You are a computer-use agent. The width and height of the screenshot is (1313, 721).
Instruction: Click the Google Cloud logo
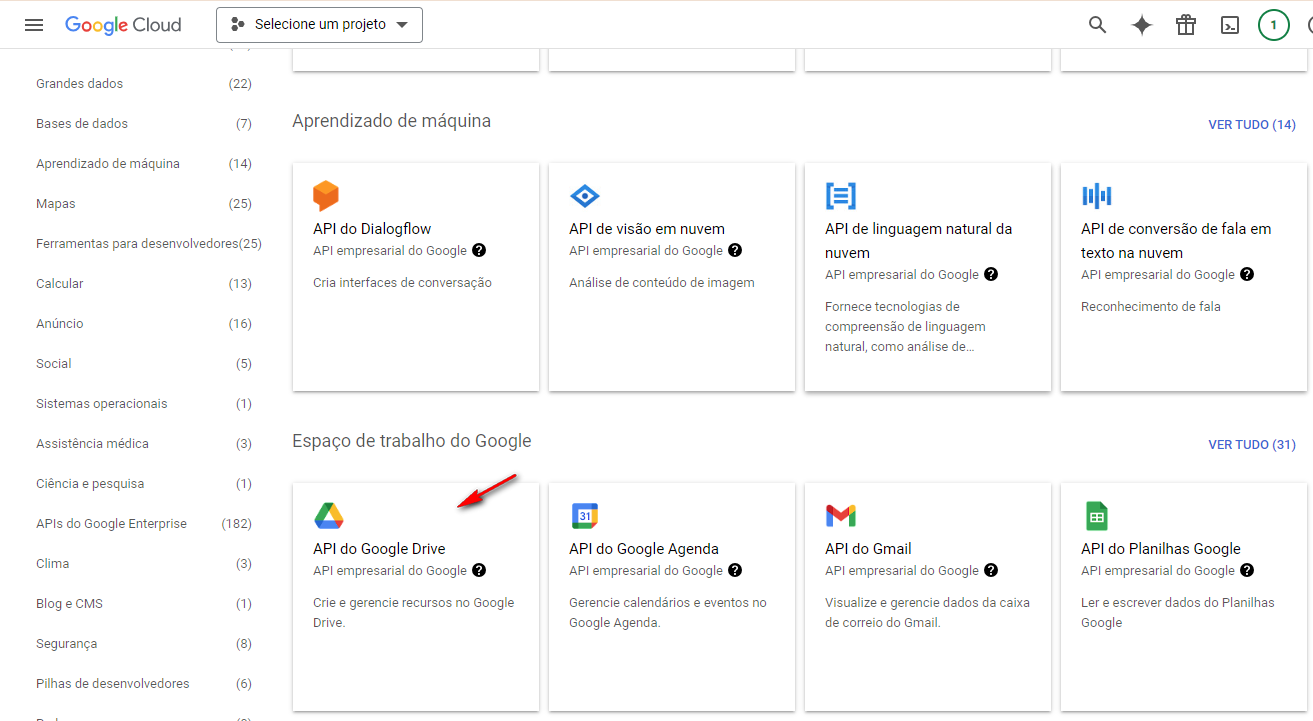(123, 25)
